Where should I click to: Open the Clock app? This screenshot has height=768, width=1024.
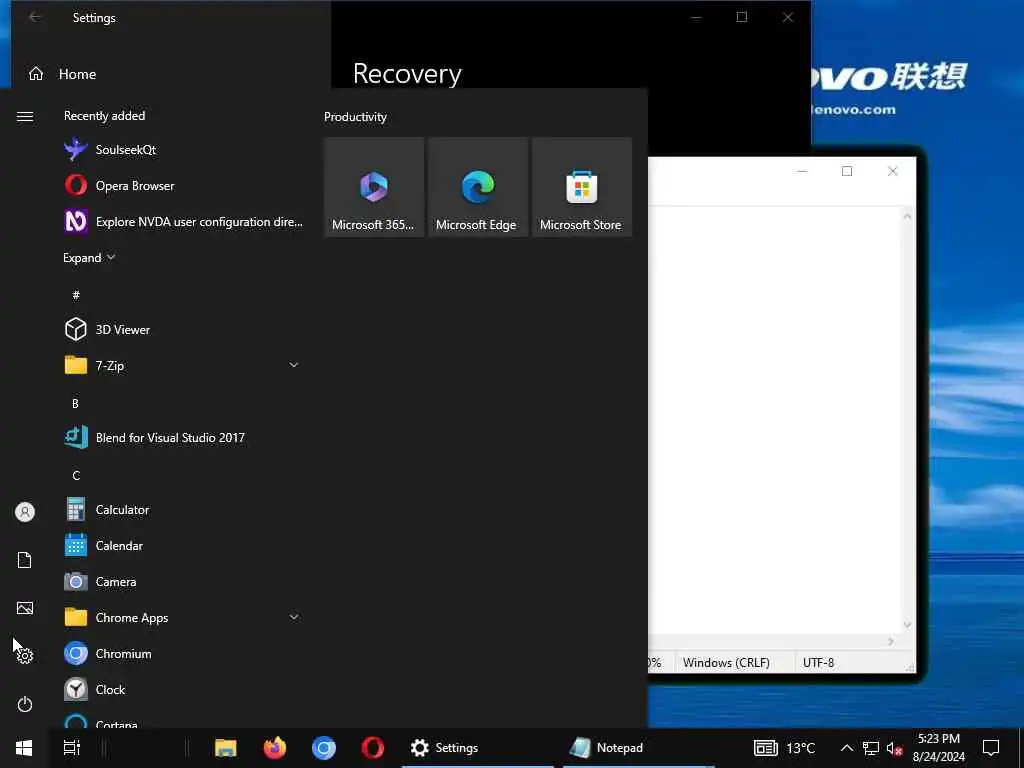(x=183, y=689)
